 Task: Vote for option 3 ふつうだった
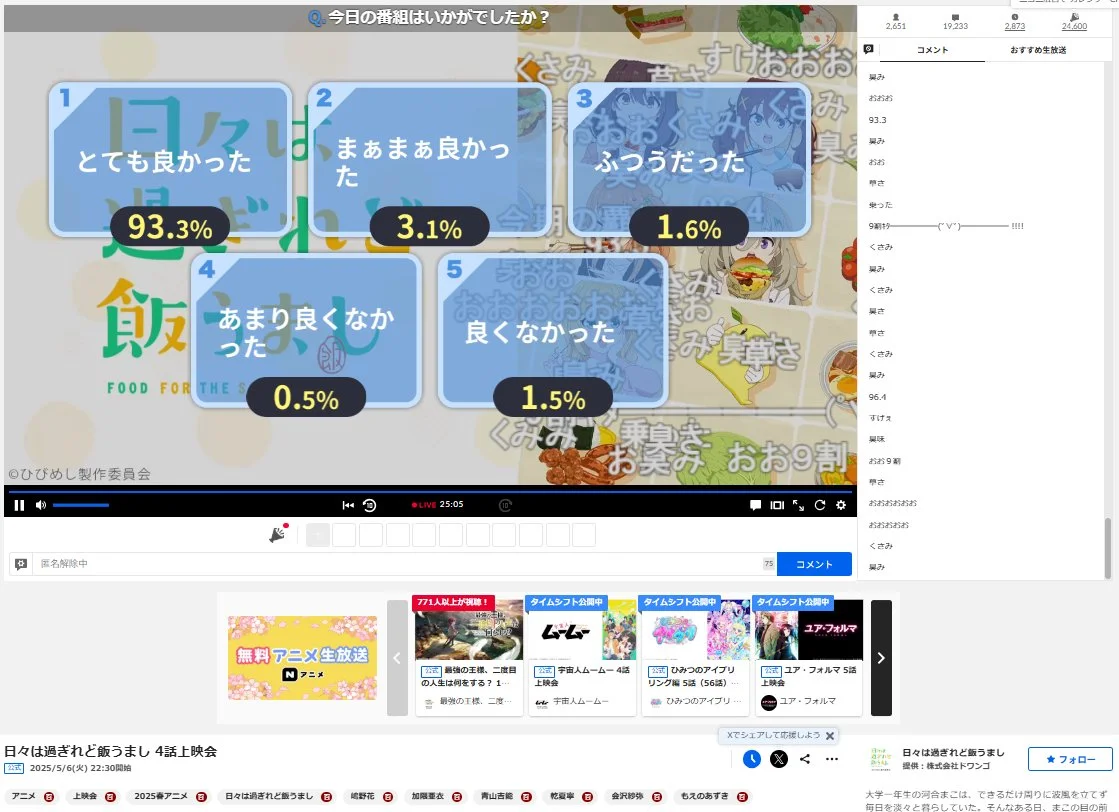pyautogui.click(x=689, y=160)
